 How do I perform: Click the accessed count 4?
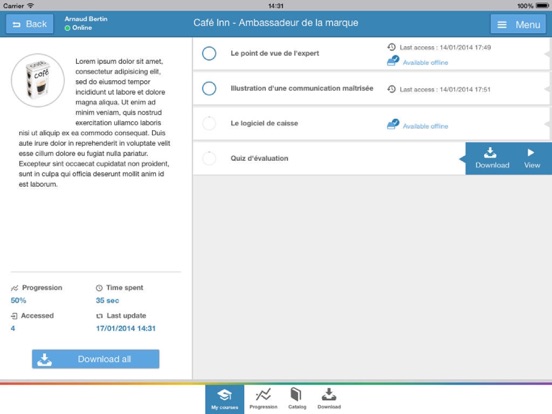[x=13, y=328]
